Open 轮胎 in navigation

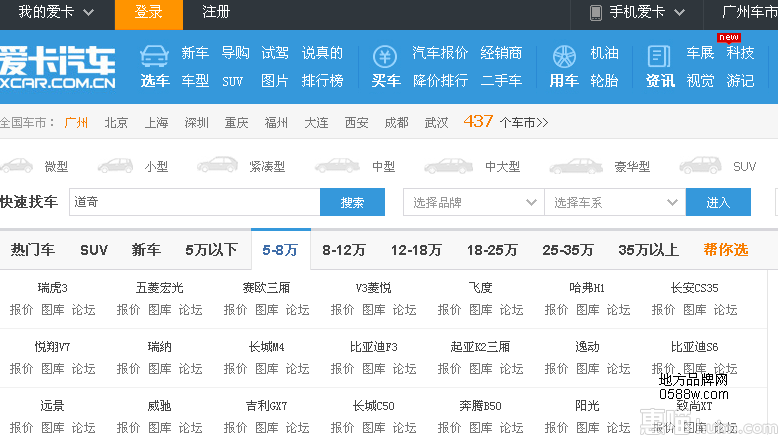[x=604, y=81]
